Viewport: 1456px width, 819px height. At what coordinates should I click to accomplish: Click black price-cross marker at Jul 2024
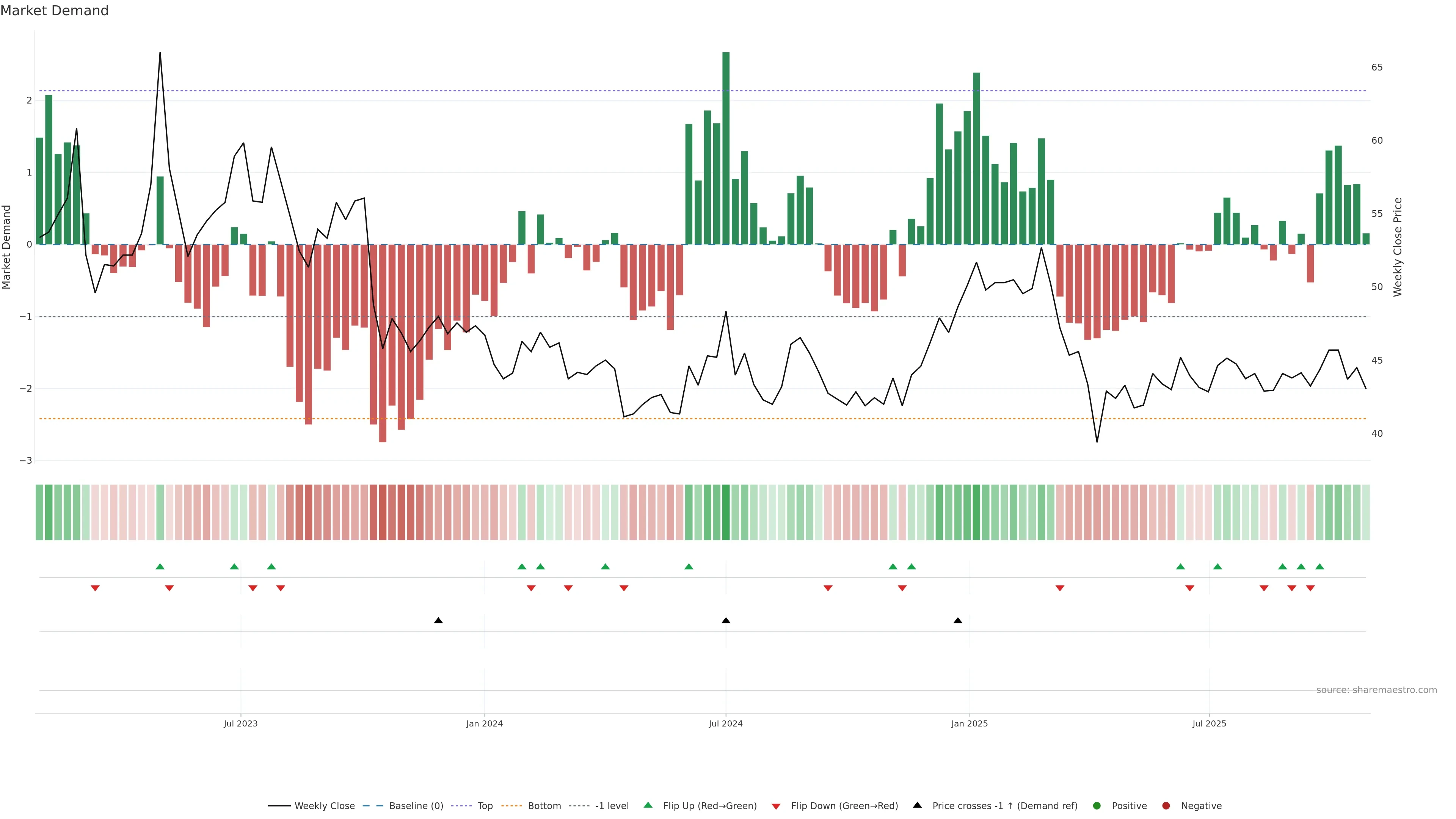(x=726, y=621)
